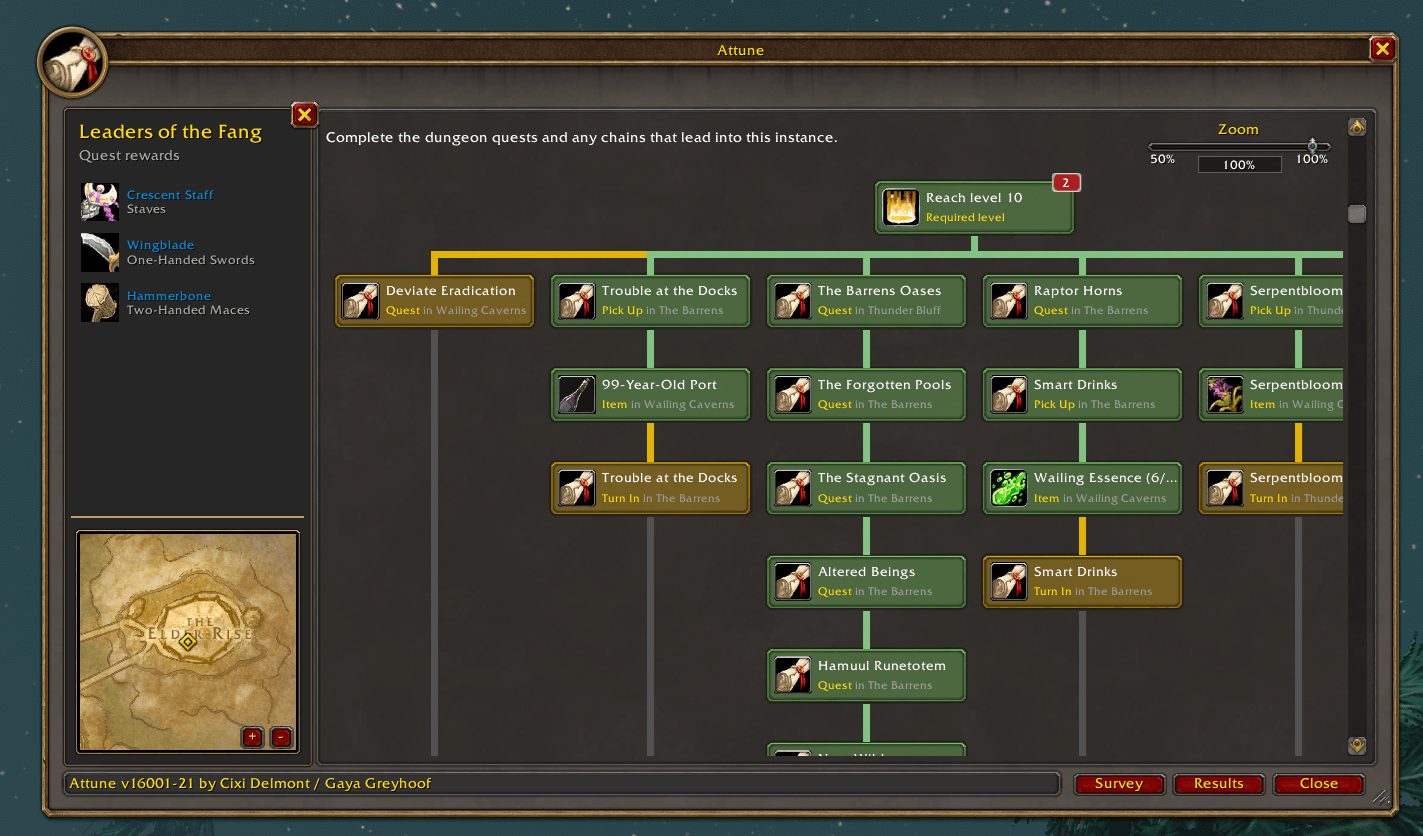Click the 'Two-Handed Maces' text

pos(188,310)
